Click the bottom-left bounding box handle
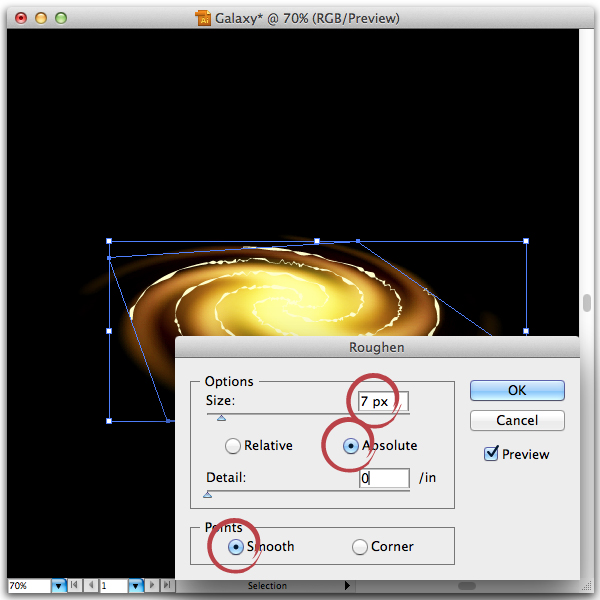 pyautogui.click(x=109, y=421)
